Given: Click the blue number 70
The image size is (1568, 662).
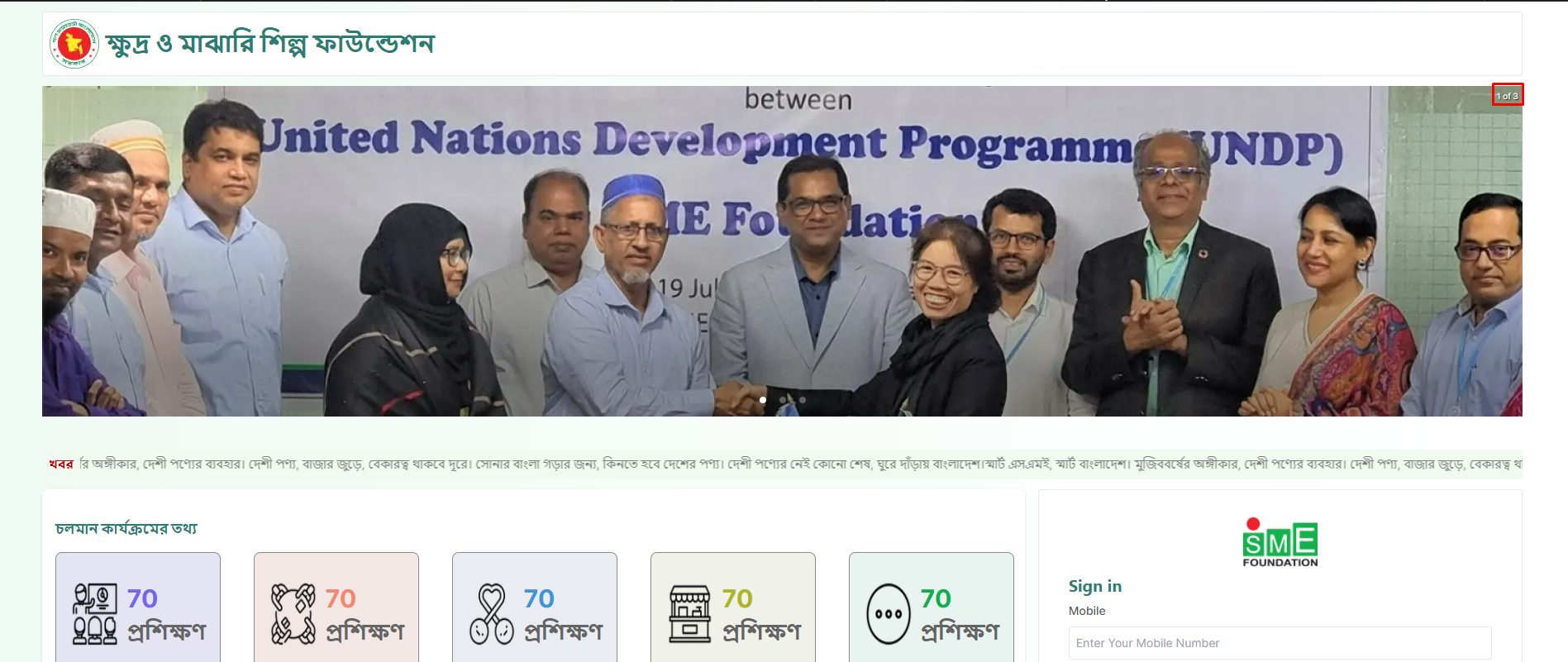Looking at the screenshot, I should (539, 598).
